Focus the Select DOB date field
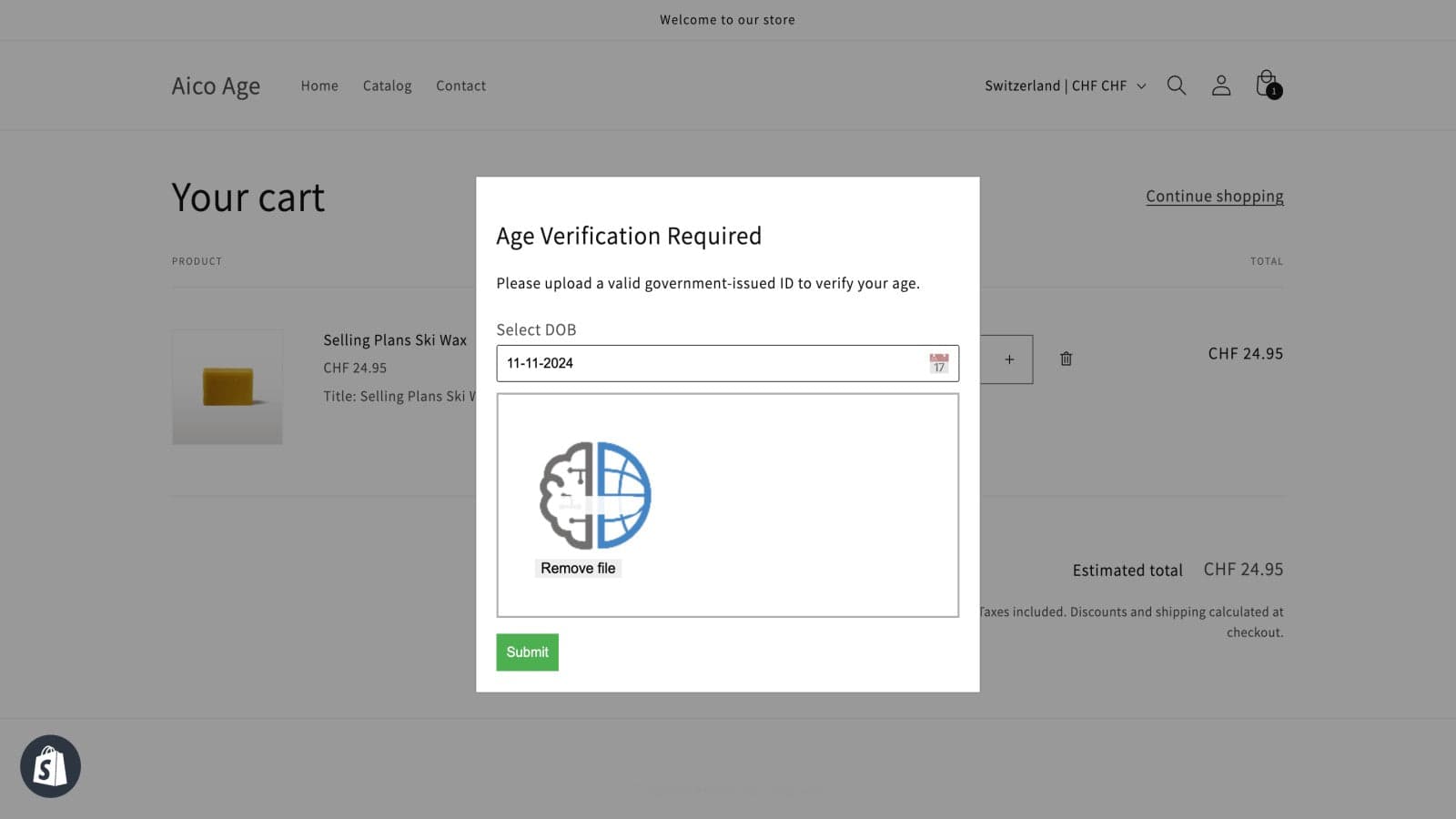1456x819 pixels. coord(710,363)
